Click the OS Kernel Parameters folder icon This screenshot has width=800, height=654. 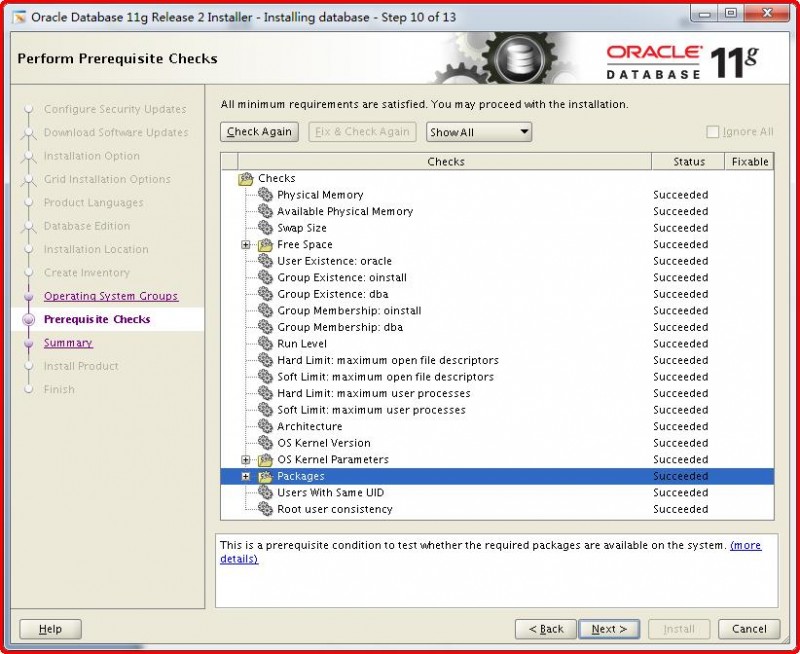(263, 459)
